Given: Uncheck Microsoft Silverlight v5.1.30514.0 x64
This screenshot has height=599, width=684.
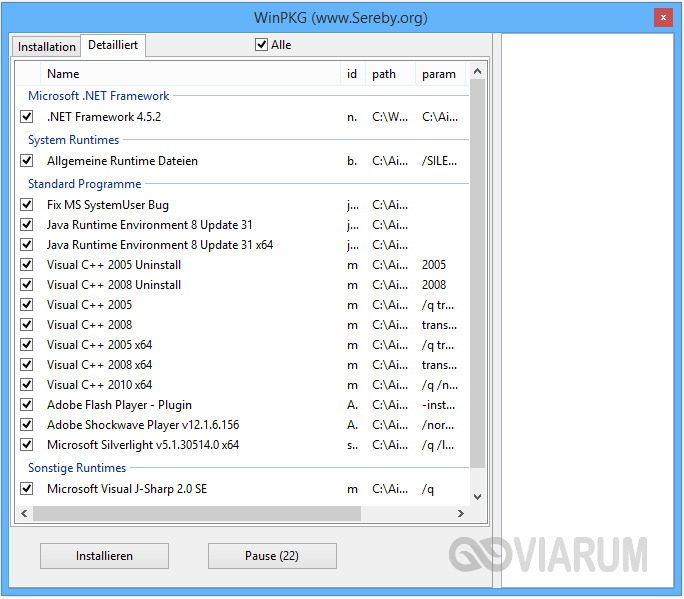Looking at the screenshot, I should [27, 445].
